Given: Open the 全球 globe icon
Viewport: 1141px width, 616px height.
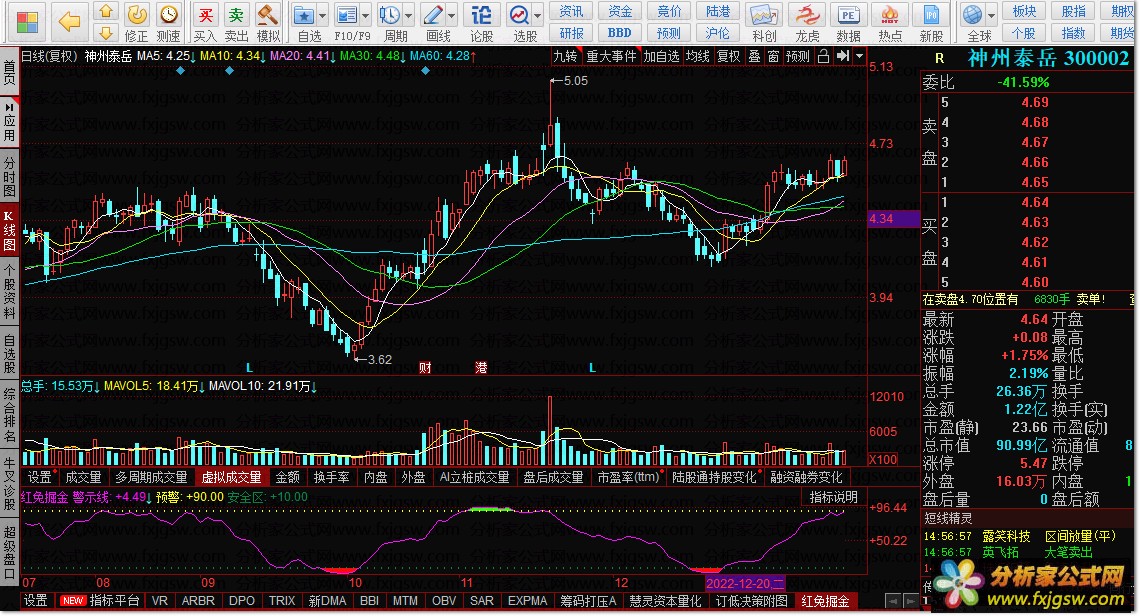Looking at the screenshot, I should tap(972, 15).
